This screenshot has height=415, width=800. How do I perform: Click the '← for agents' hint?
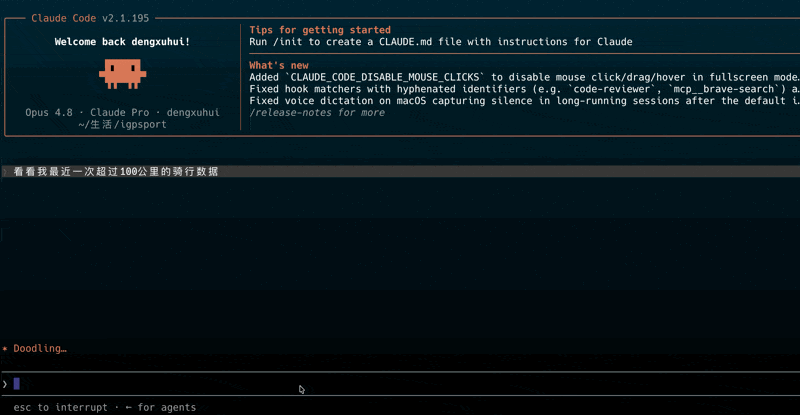pyautogui.click(x=160, y=407)
